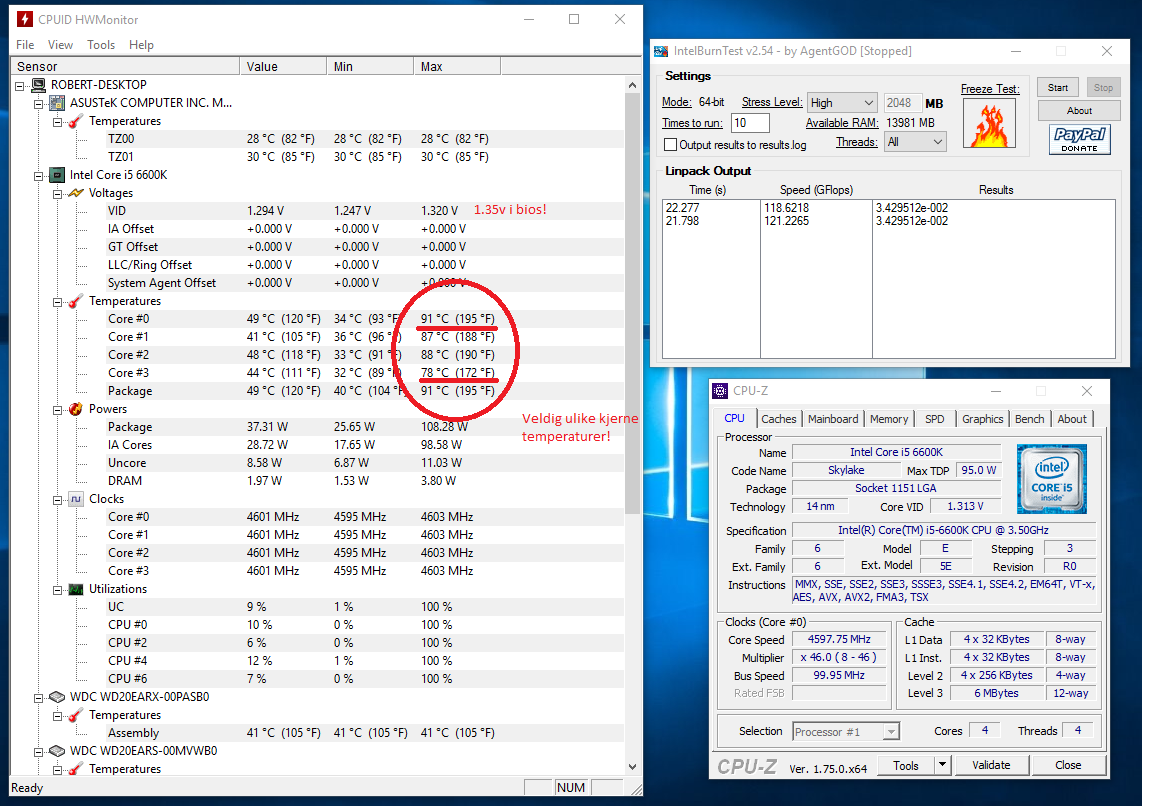Open the Tools menu in HWMonitor
The image size is (1152, 806).
pos(101,45)
